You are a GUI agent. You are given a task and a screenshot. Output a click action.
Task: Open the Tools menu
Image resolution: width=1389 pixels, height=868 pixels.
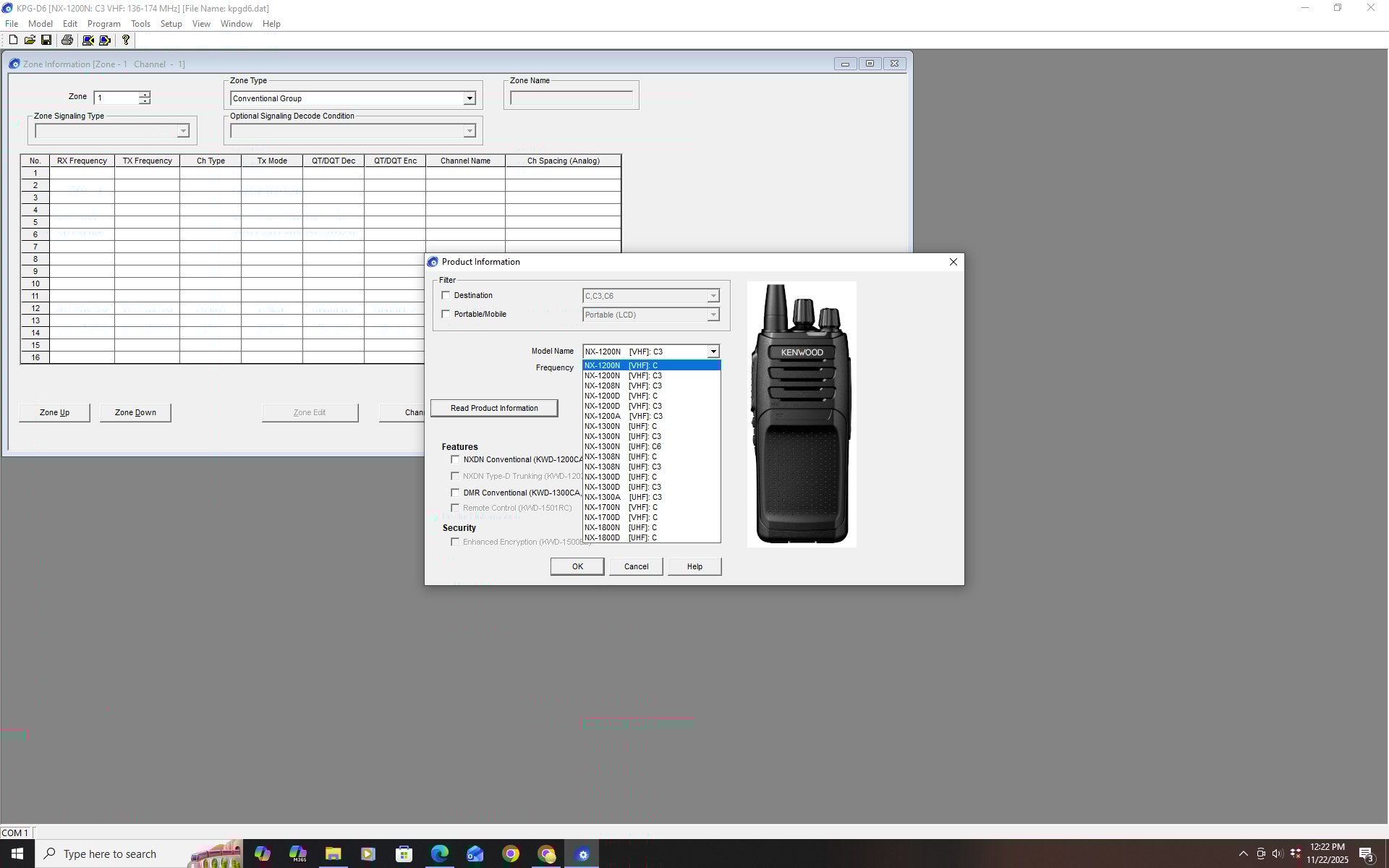140,24
